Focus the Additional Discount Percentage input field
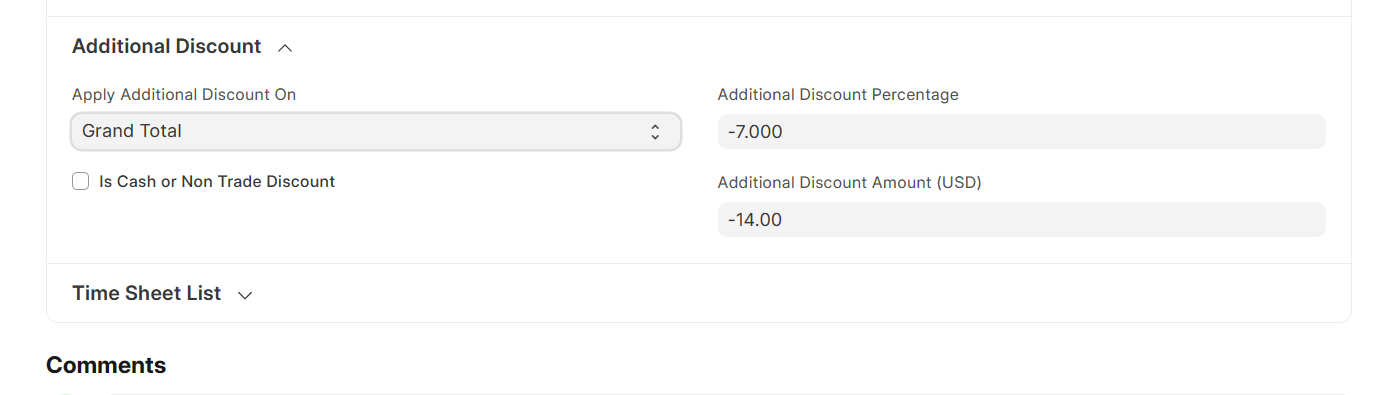This screenshot has height=395, width=1398. 1022,132
